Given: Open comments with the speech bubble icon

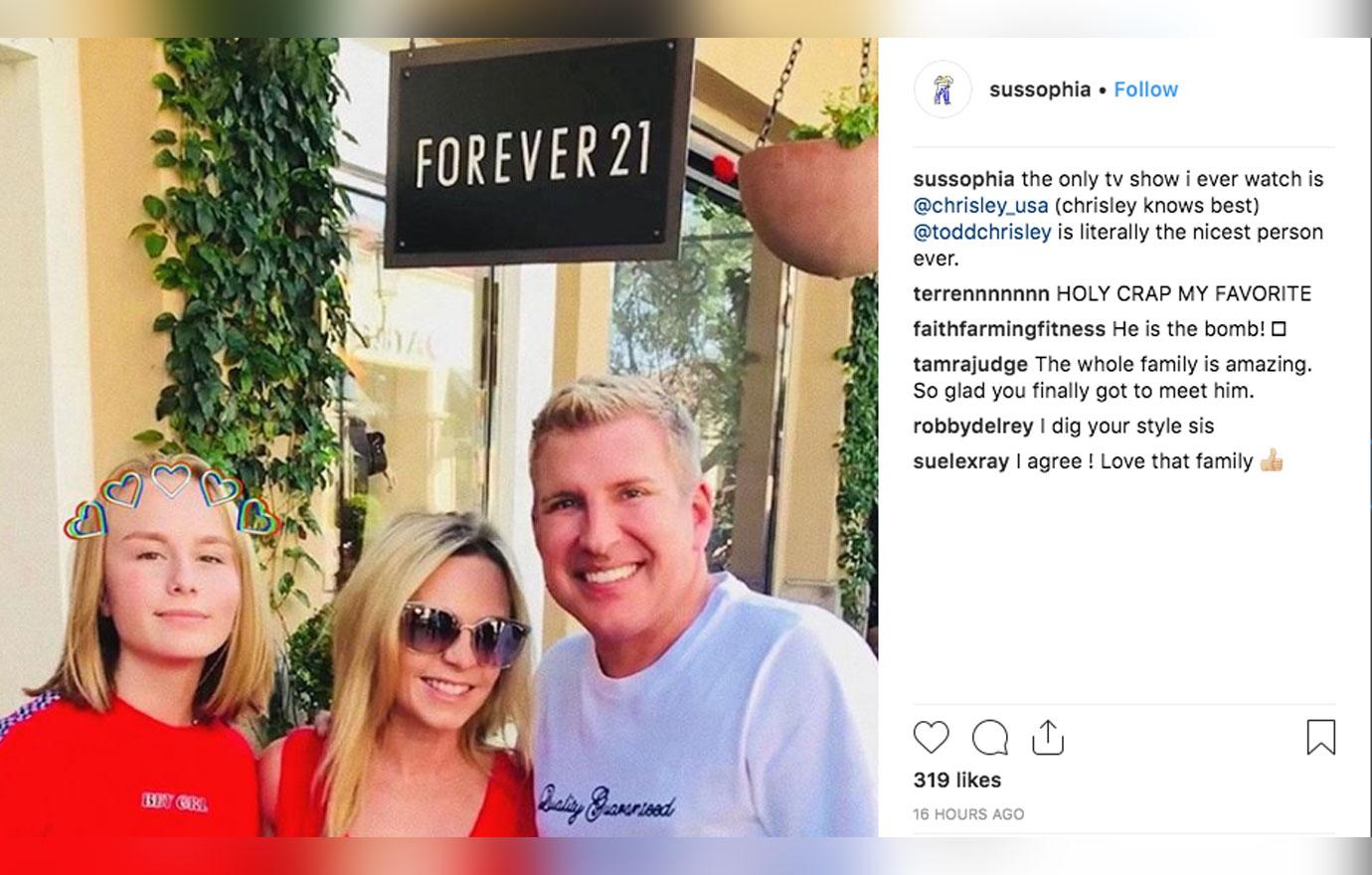Looking at the screenshot, I should pyautogui.click(x=989, y=738).
